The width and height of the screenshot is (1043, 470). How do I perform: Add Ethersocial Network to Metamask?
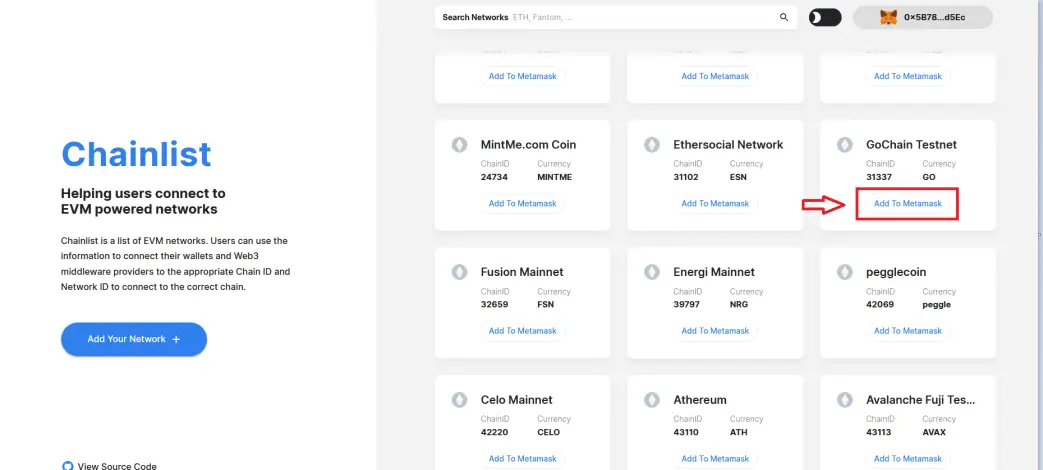click(715, 203)
